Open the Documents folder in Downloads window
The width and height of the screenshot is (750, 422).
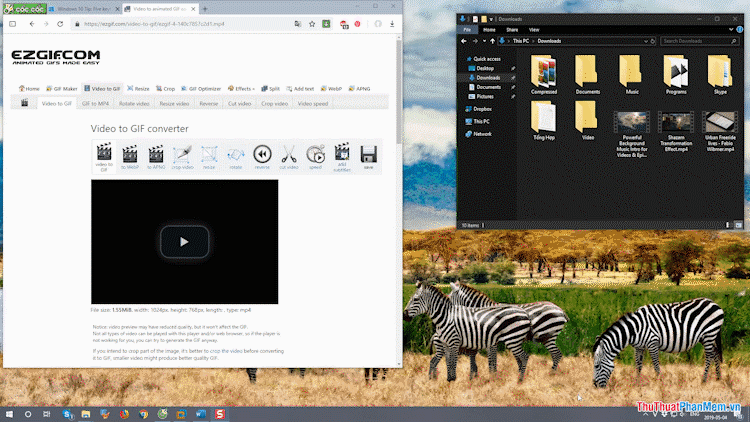click(587, 75)
